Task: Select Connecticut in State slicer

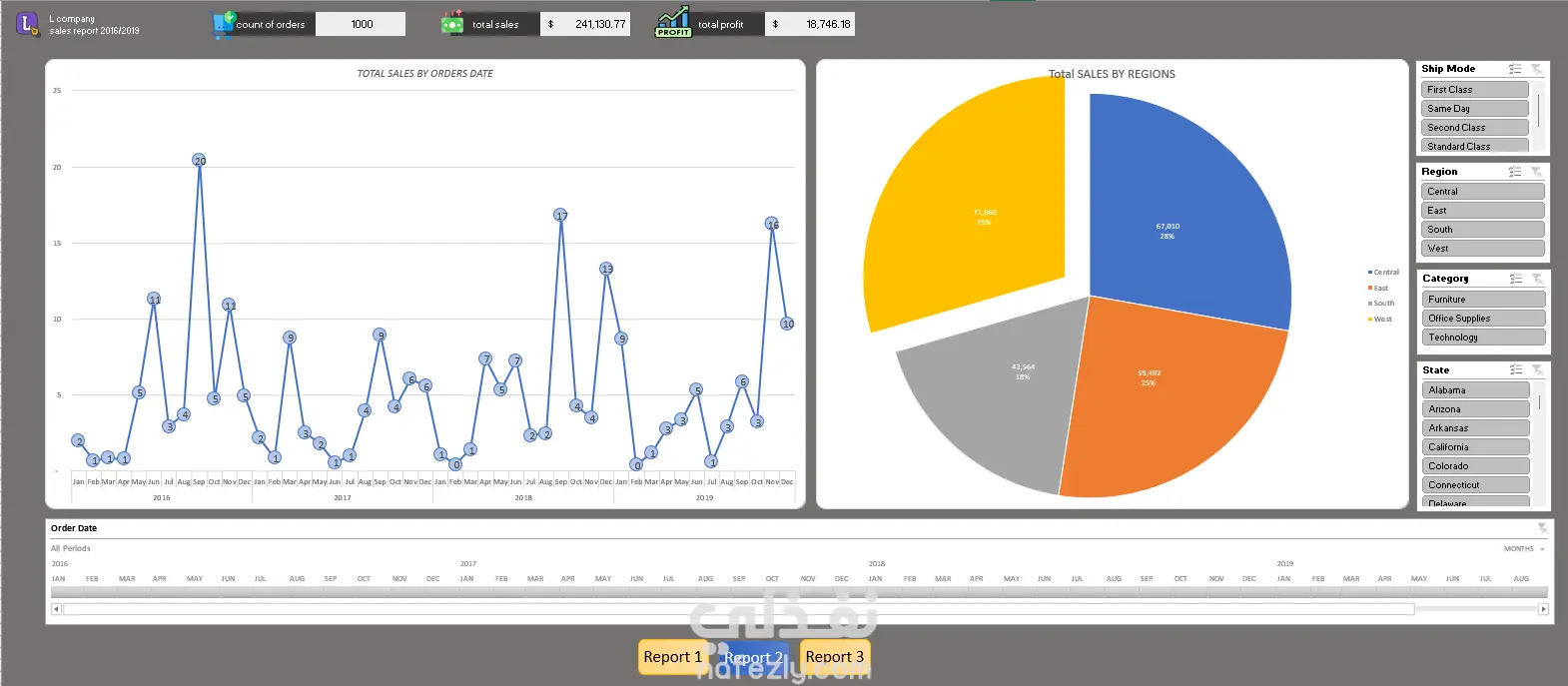Action: click(x=1476, y=485)
